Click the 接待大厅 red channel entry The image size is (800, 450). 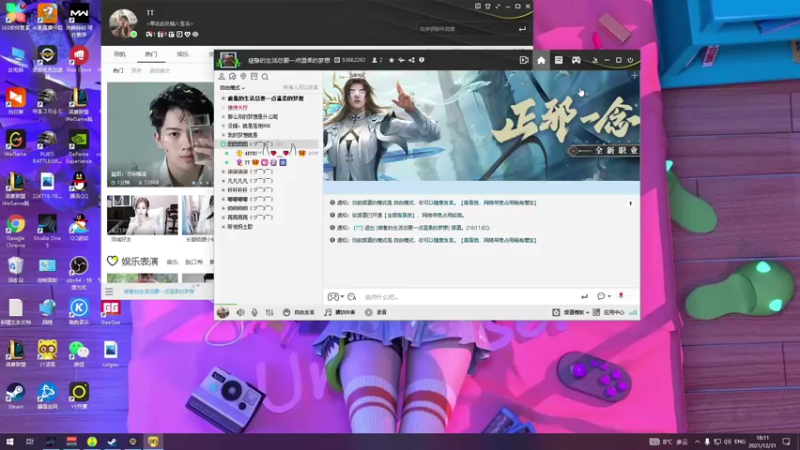pos(237,108)
